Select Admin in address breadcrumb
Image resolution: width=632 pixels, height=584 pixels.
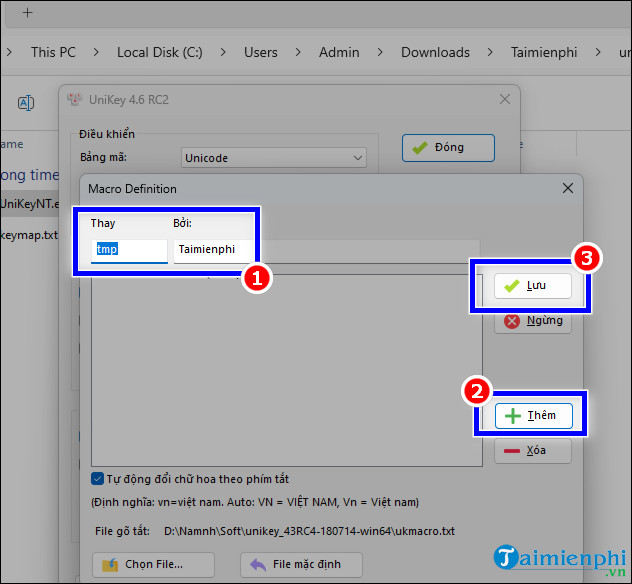(x=339, y=52)
